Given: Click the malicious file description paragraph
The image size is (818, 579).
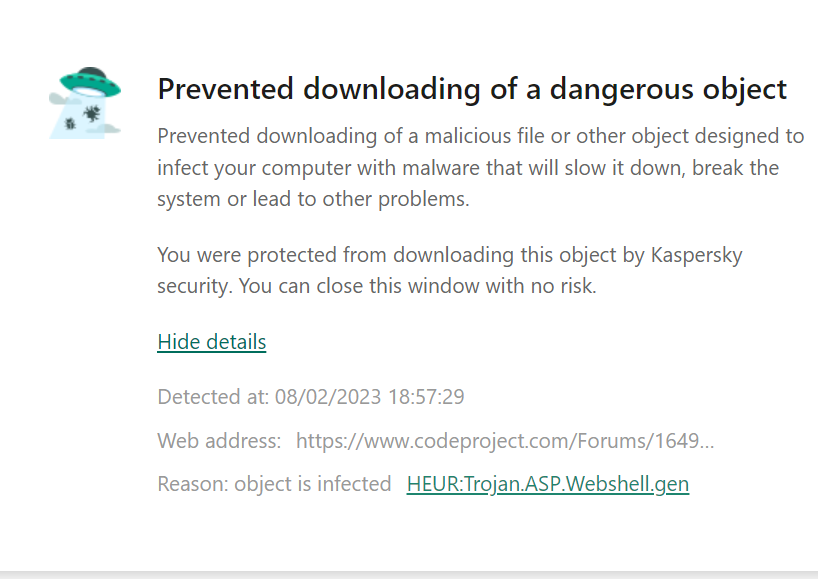Looking at the screenshot, I should coord(480,167).
